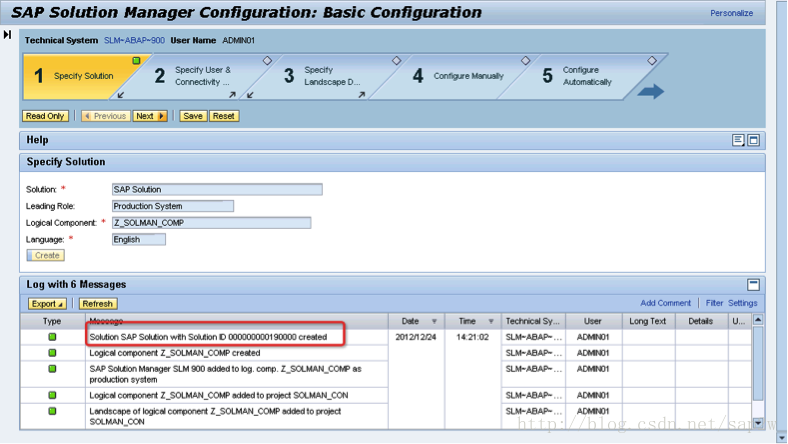The height and width of the screenshot is (444, 788).
Task: Click the Solution input field
Action: [x=217, y=190]
